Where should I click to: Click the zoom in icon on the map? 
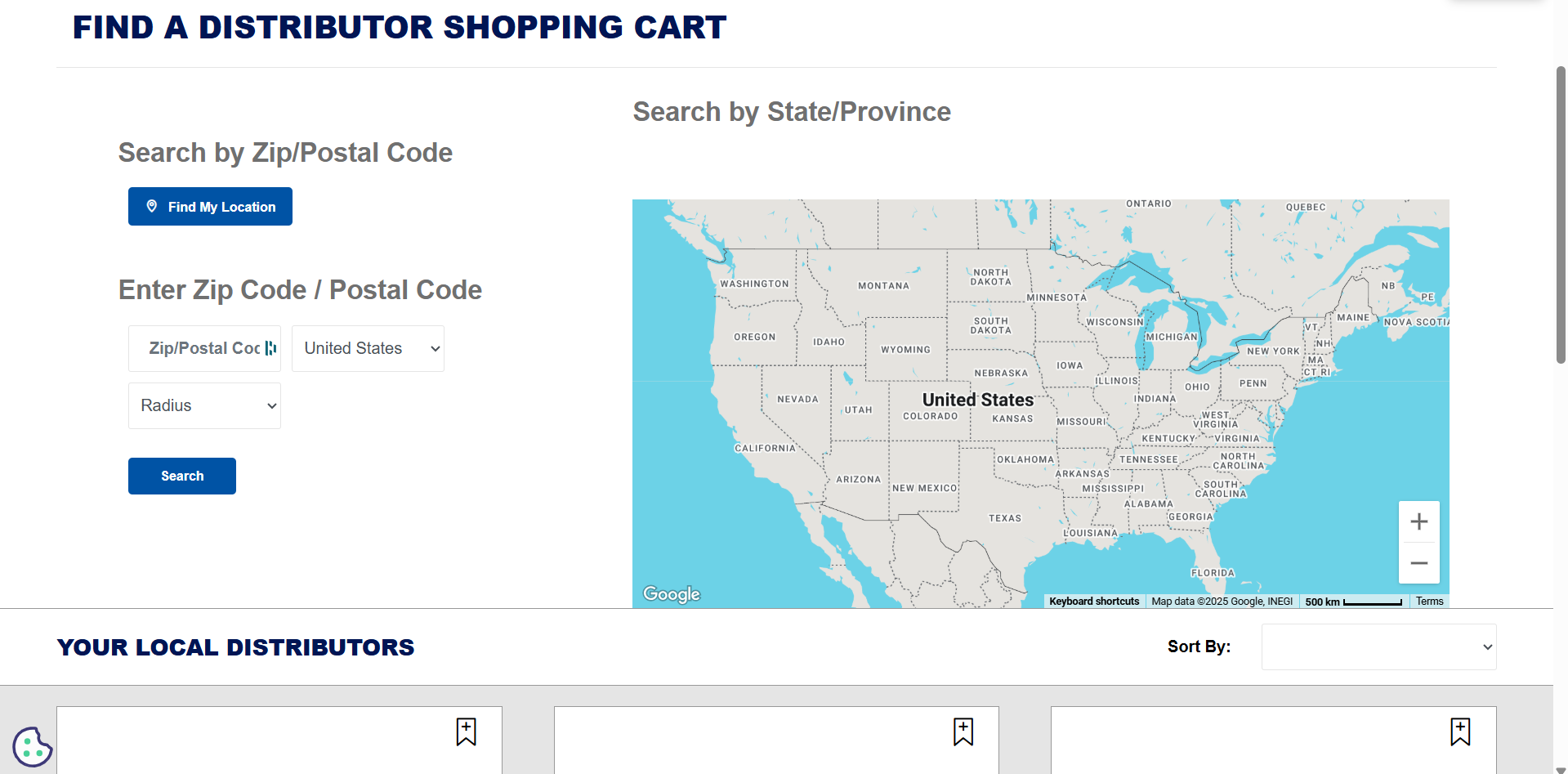1419,521
